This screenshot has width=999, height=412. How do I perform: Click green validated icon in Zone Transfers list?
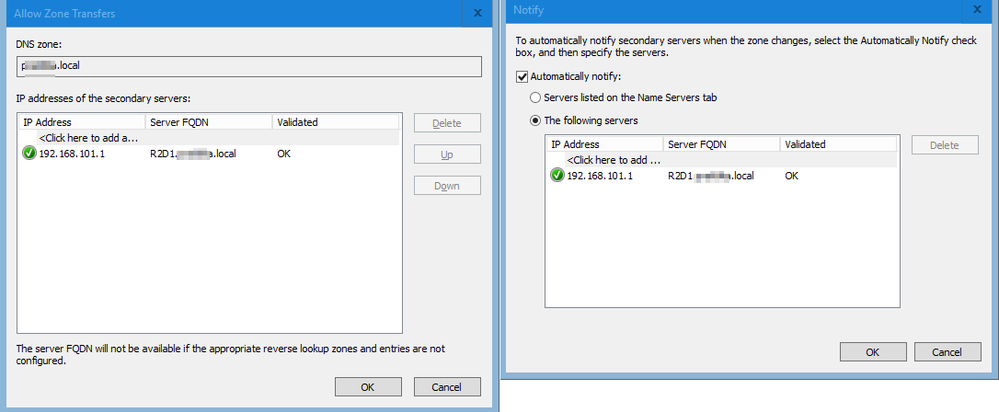[29, 154]
